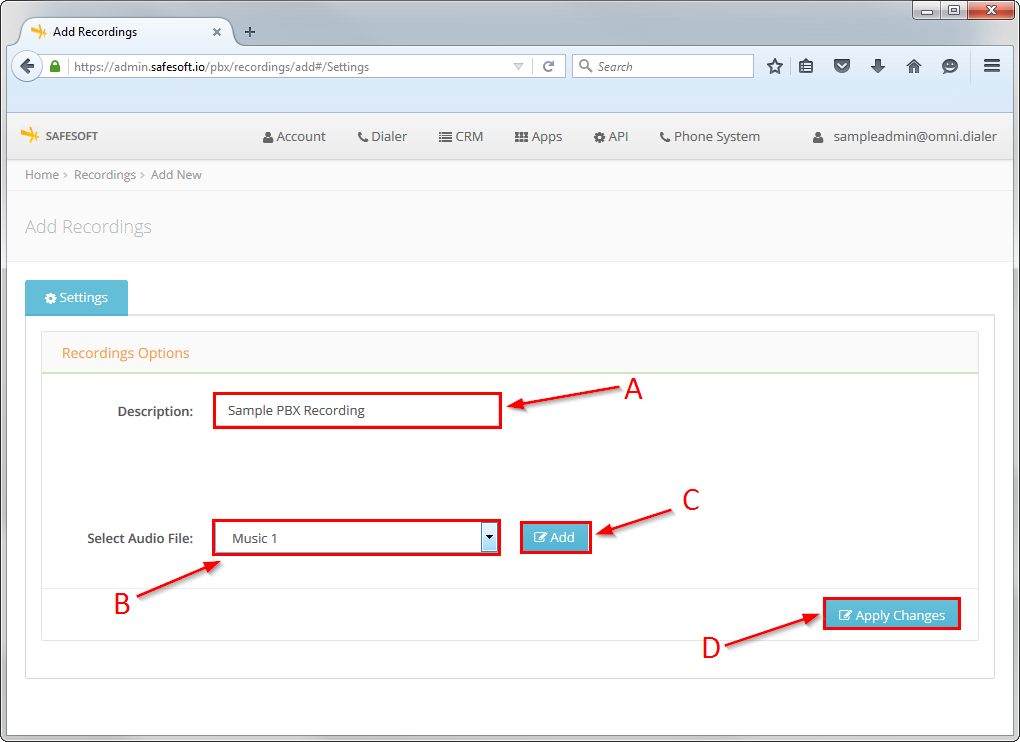Open a new browser tab with plus

click(250, 32)
